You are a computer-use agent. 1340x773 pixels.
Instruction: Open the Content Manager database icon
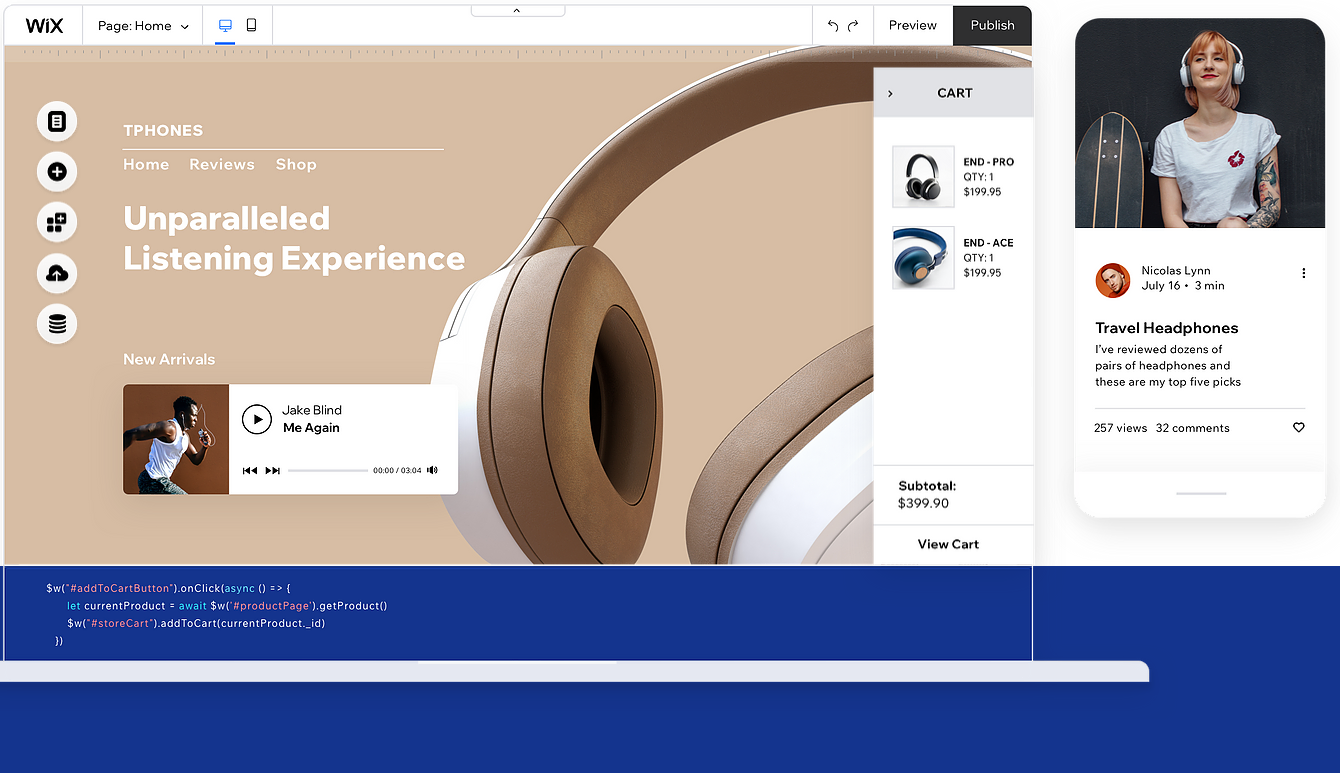point(57,324)
